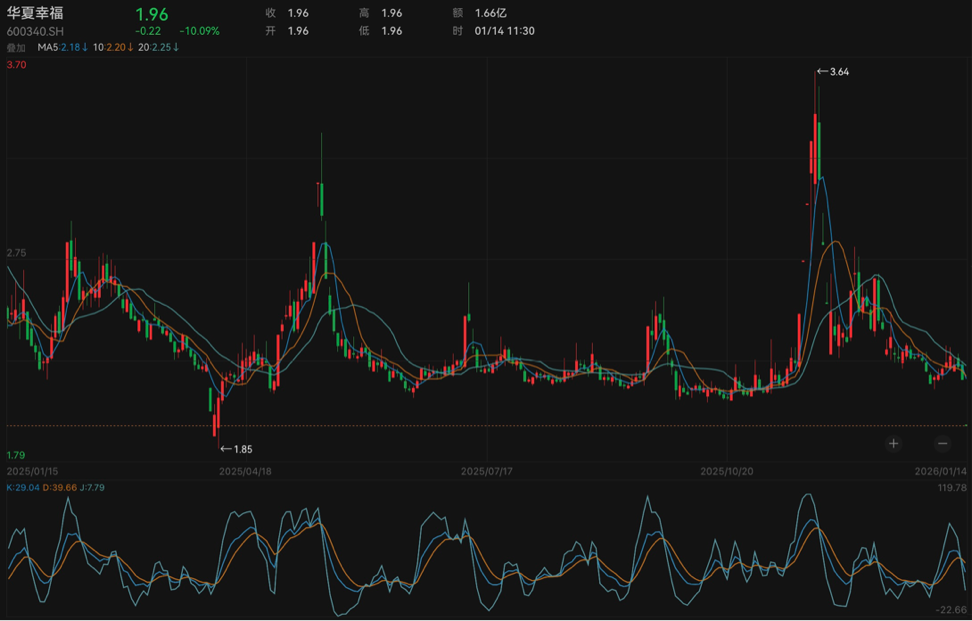Click the 开 opening price 1.96

287,31
